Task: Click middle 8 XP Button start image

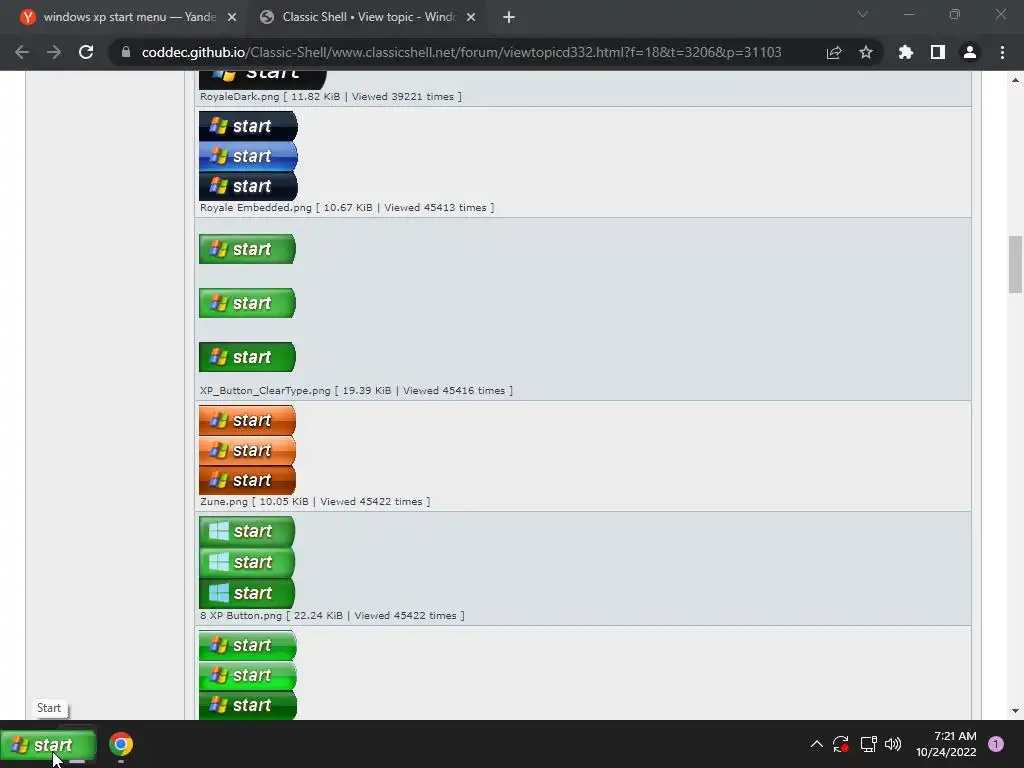Action: pos(247,562)
